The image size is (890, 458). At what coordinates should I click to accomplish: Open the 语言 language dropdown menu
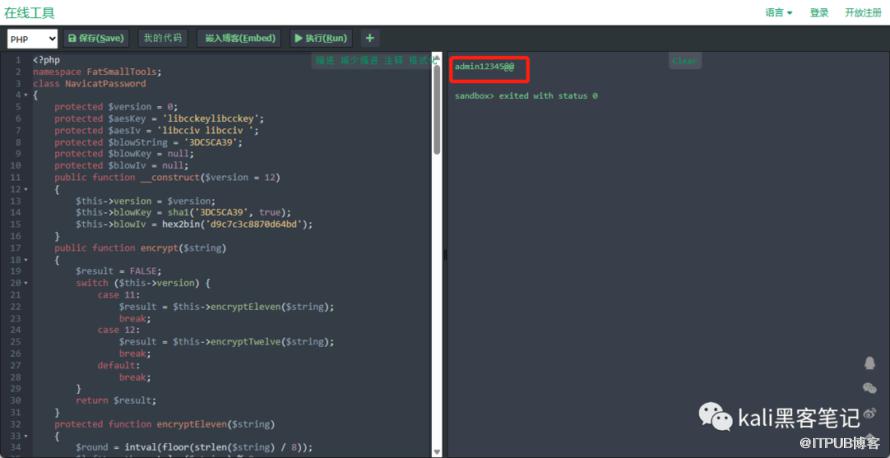click(779, 12)
